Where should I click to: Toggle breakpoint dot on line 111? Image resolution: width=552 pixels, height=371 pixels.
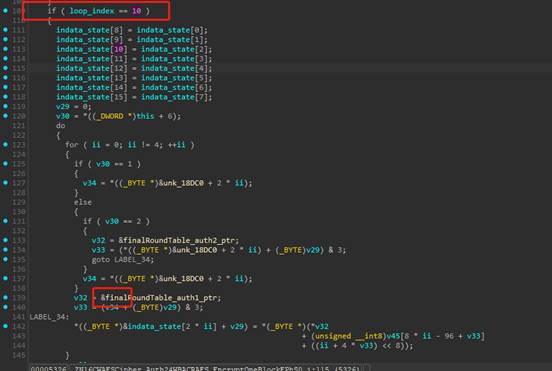coord(6,30)
